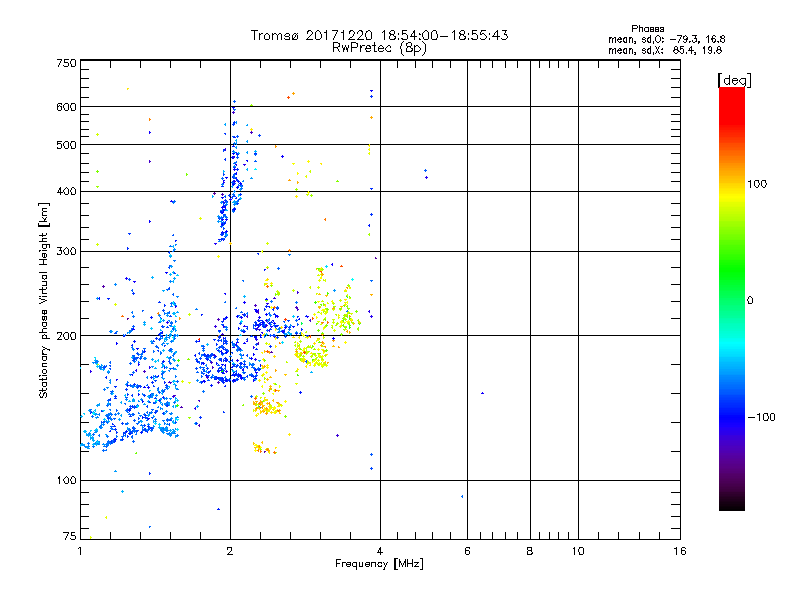Image resolution: width=800 pixels, height=600 pixels.
Task: Click y-axis tick label '750'
Action: pos(66,63)
